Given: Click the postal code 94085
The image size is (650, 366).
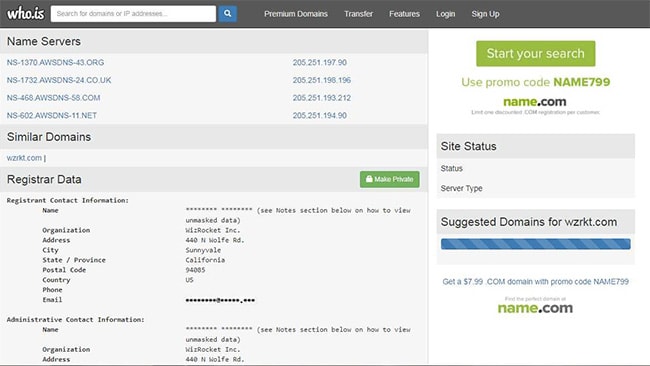Looking at the screenshot, I should pos(195,270).
